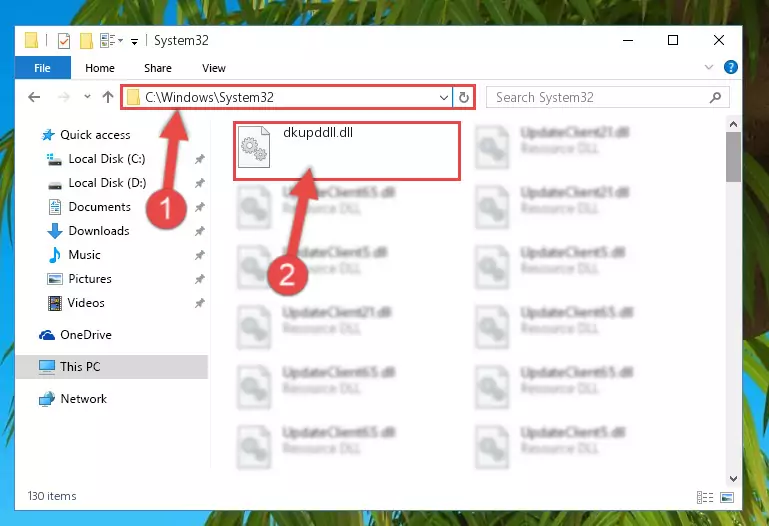The height and width of the screenshot is (526, 769).
Task: Open the View ribbon tab
Action: (x=214, y=68)
